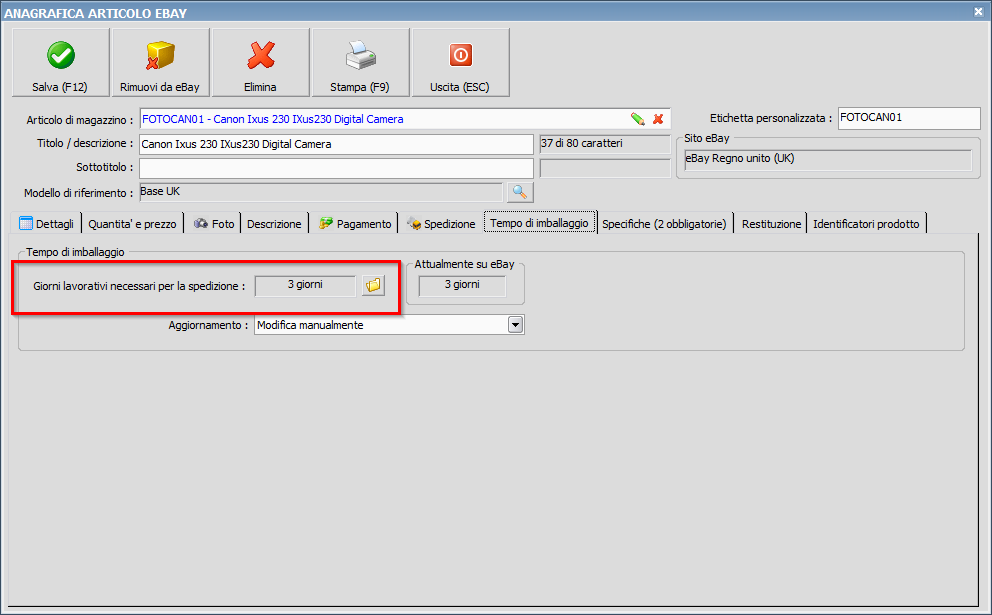Screen dimensions: 992x615
Task: Switch to the Dettagli tab
Action: pos(46,223)
